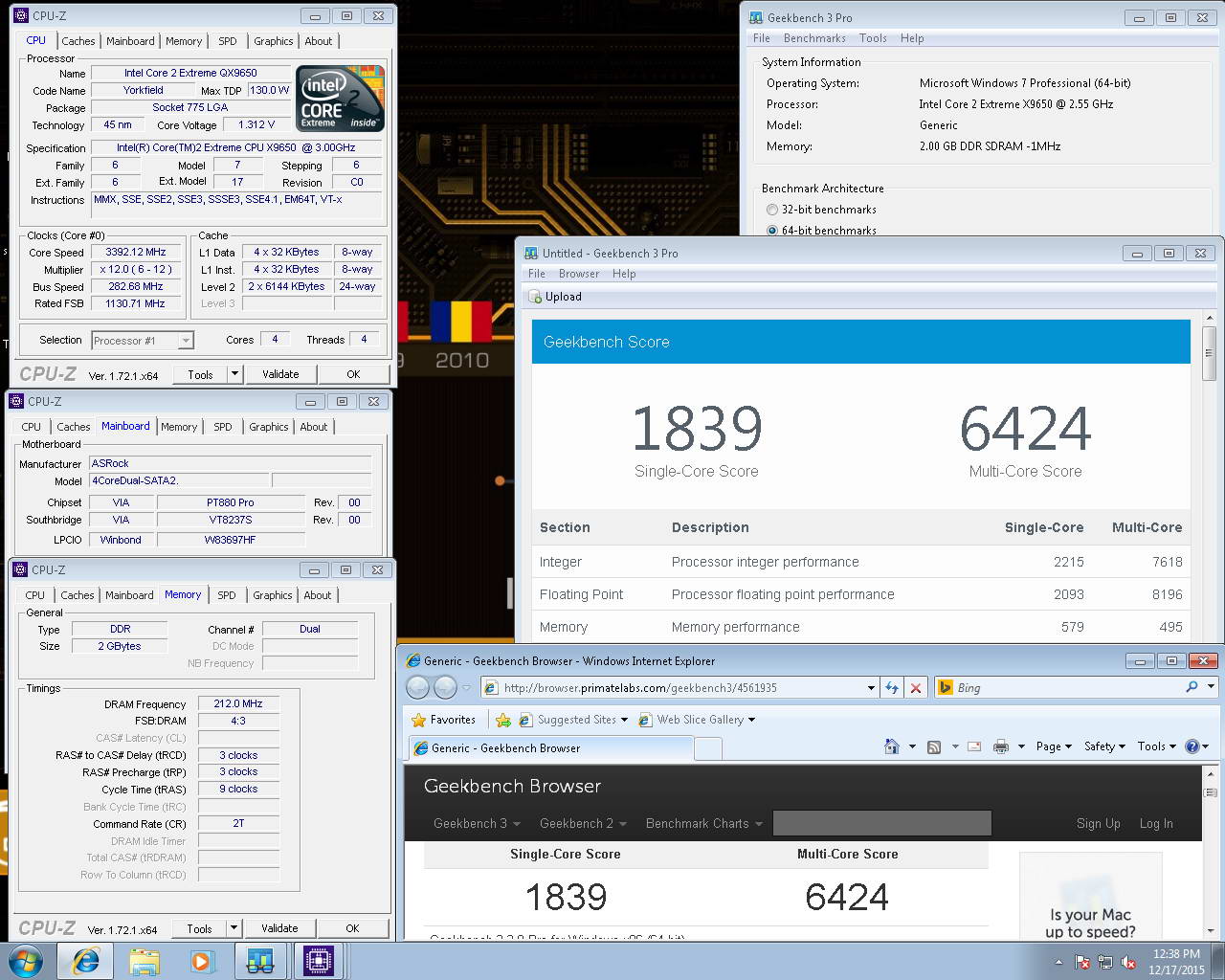Screen dimensions: 1225x980
Task: Open Benchmarks menu in Geekbench 3 Pro
Action: 814,38
